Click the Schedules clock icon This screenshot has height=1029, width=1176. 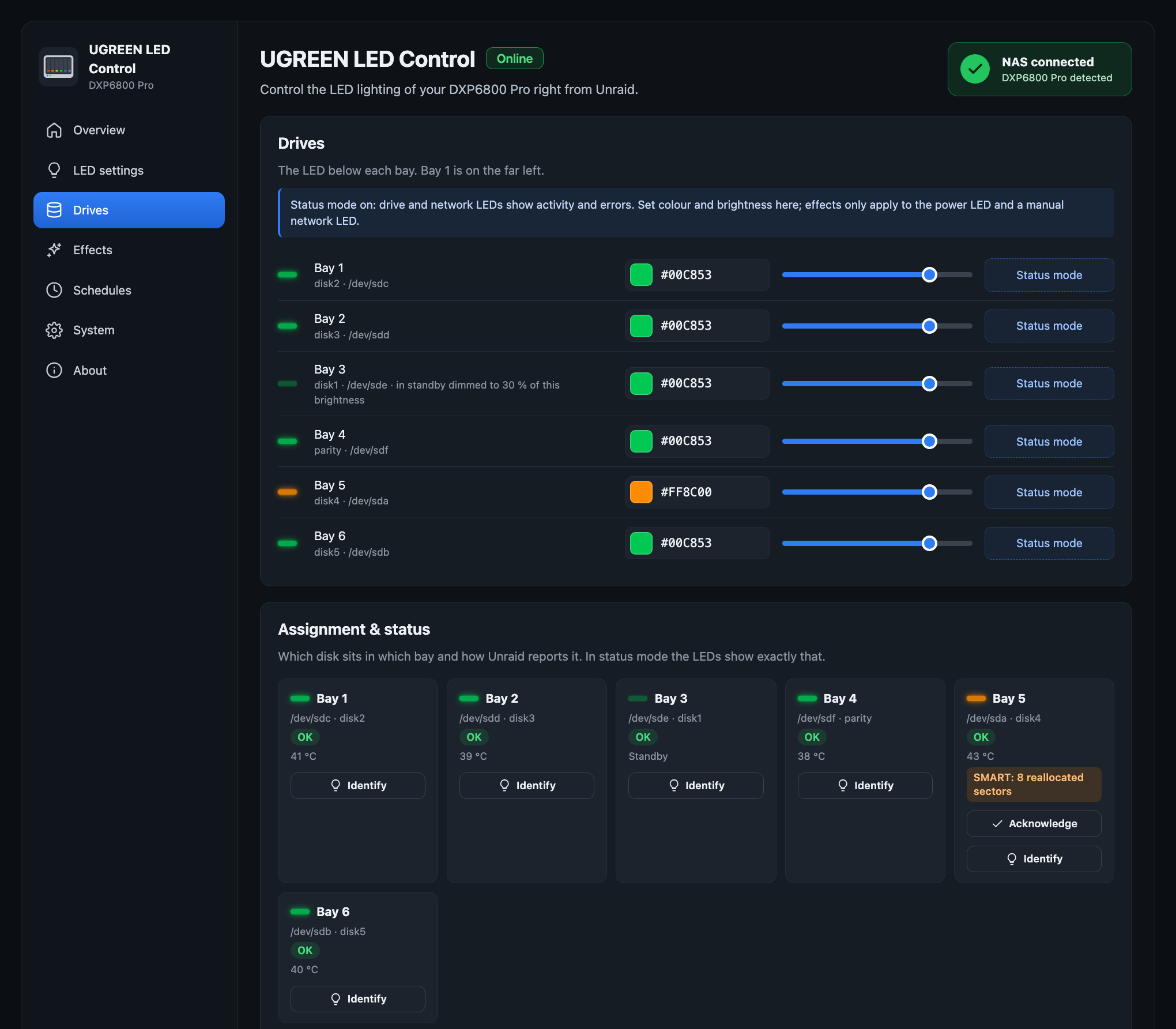54,290
